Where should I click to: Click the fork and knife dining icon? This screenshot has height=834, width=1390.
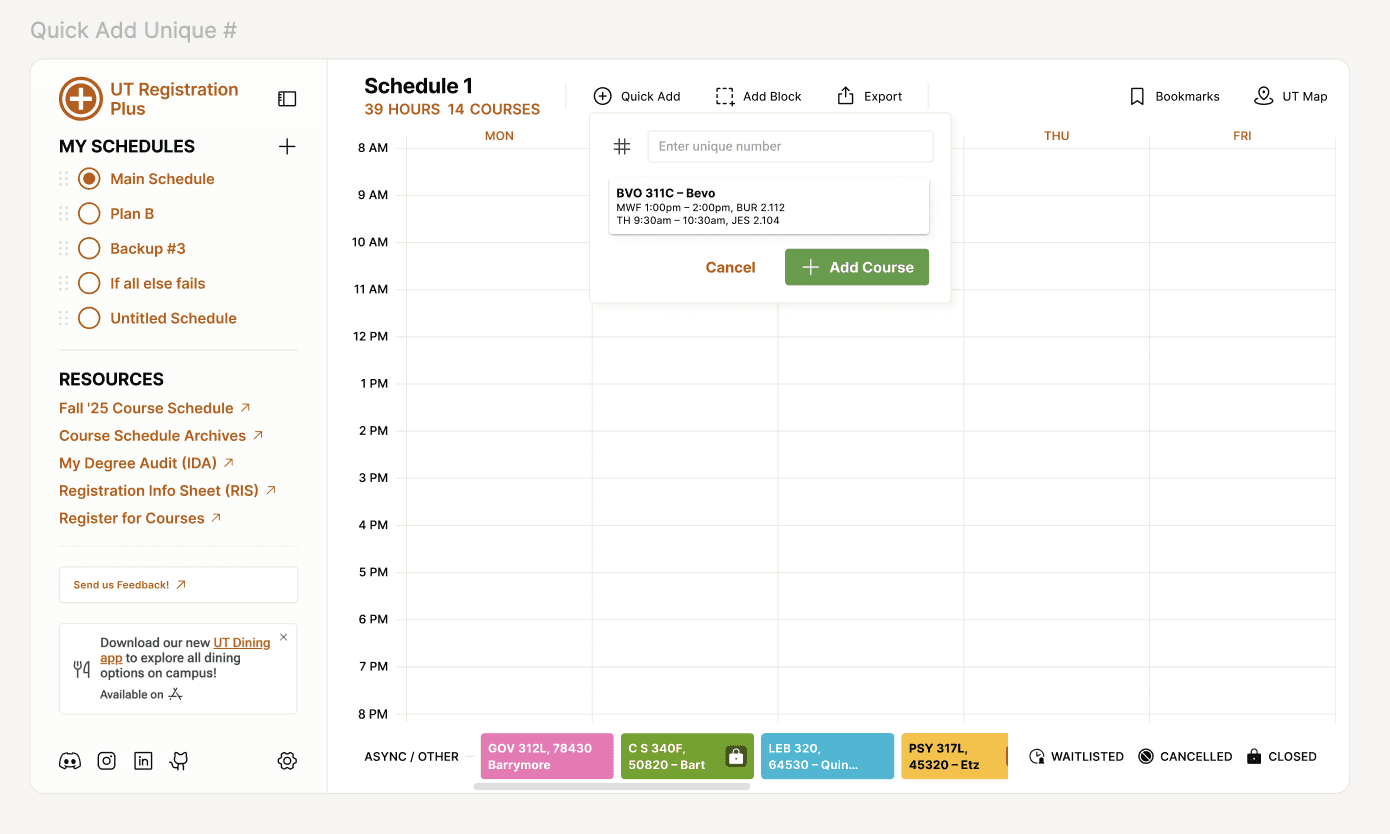(82, 669)
